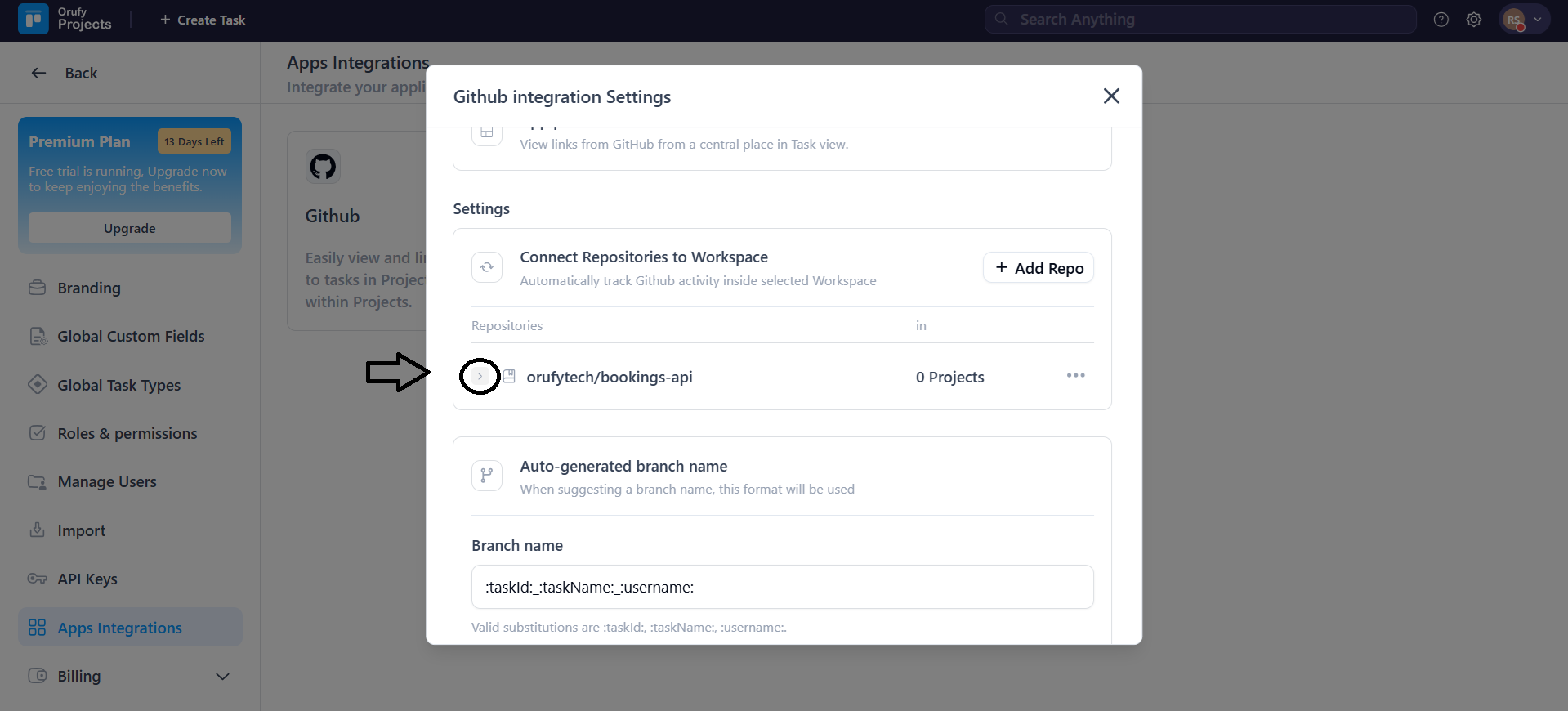Click Create Task in top bar
1568x711 pixels.
(x=203, y=20)
